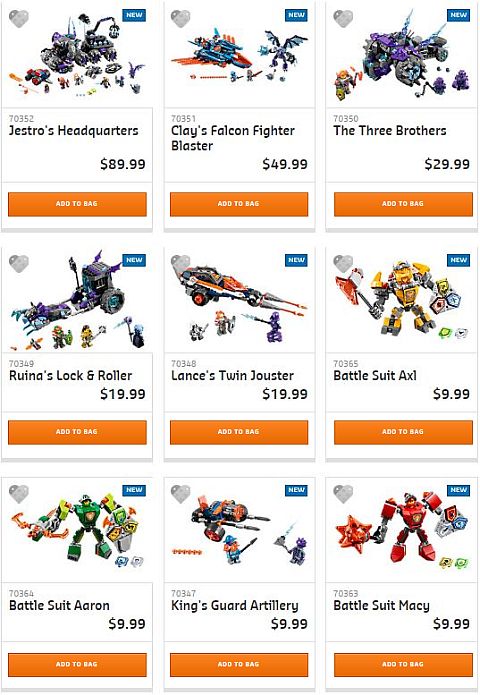The height and width of the screenshot is (695, 480).
Task: Toggle wishlist heart on Clay's Falcon Fighter Blaster
Action: [x=180, y=19]
